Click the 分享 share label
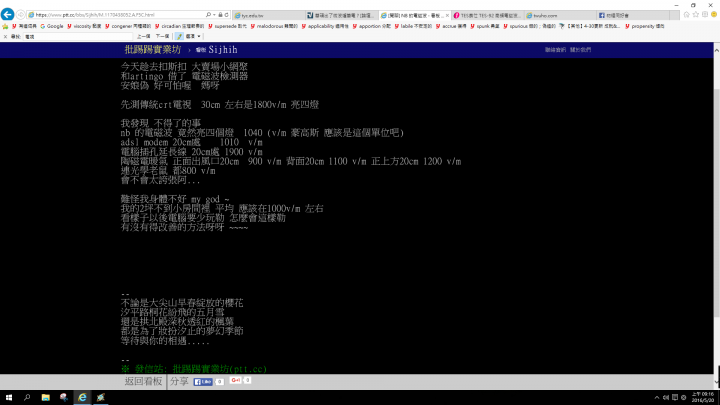This screenshot has width=720, height=405. (x=179, y=381)
